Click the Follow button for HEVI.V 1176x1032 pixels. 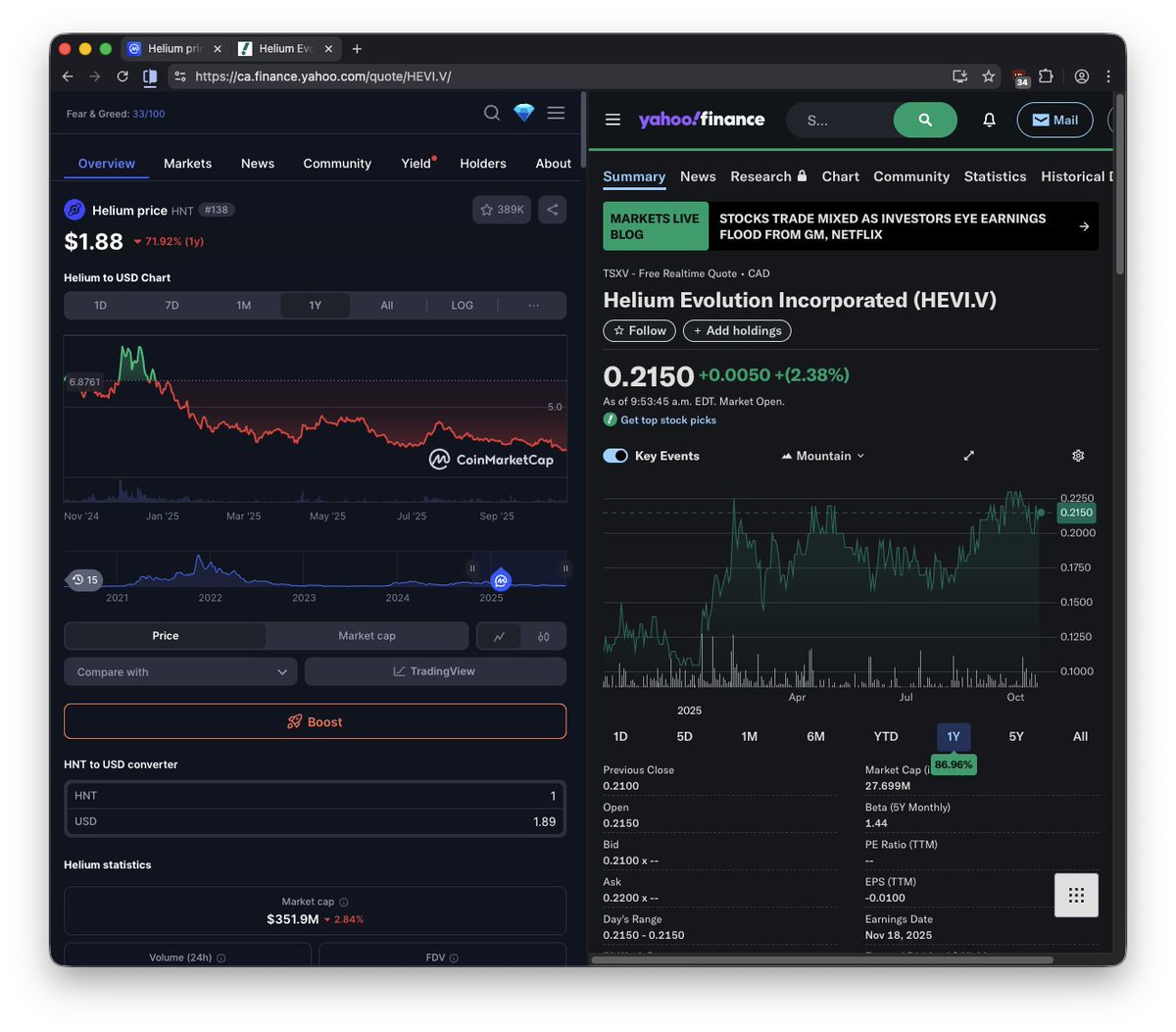pos(639,331)
